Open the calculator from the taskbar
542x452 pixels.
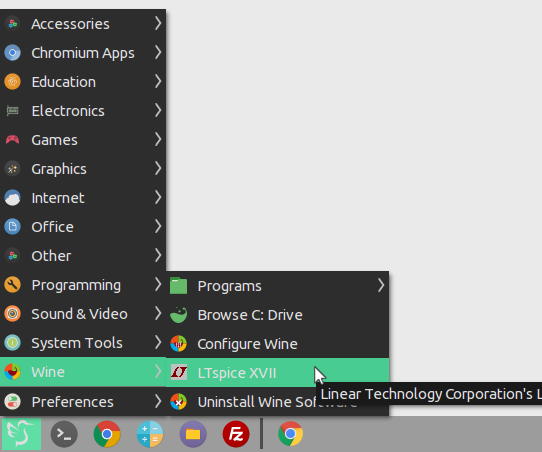point(150,434)
